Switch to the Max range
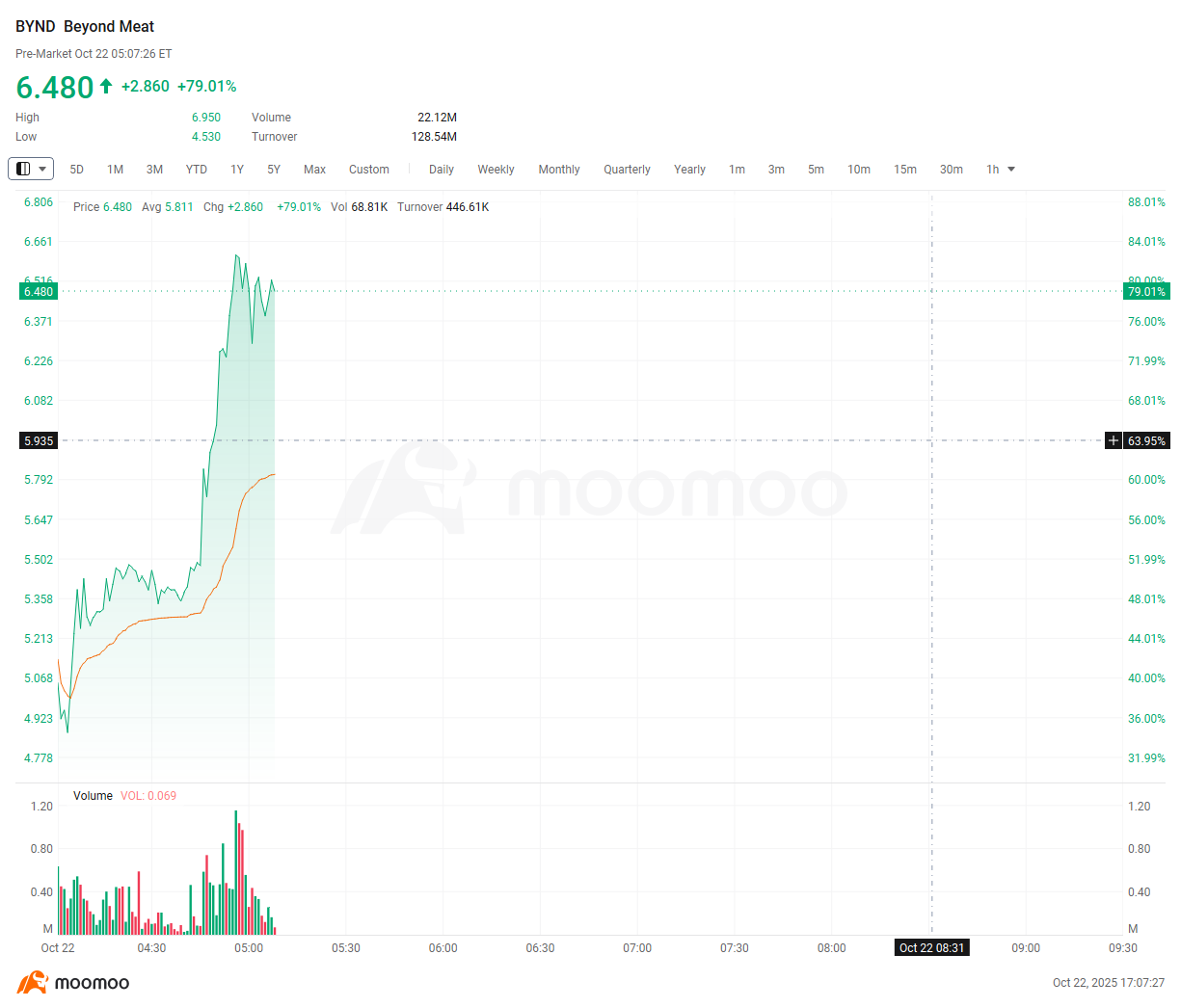This screenshot has height=1008, width=1181. coord(314,170)
